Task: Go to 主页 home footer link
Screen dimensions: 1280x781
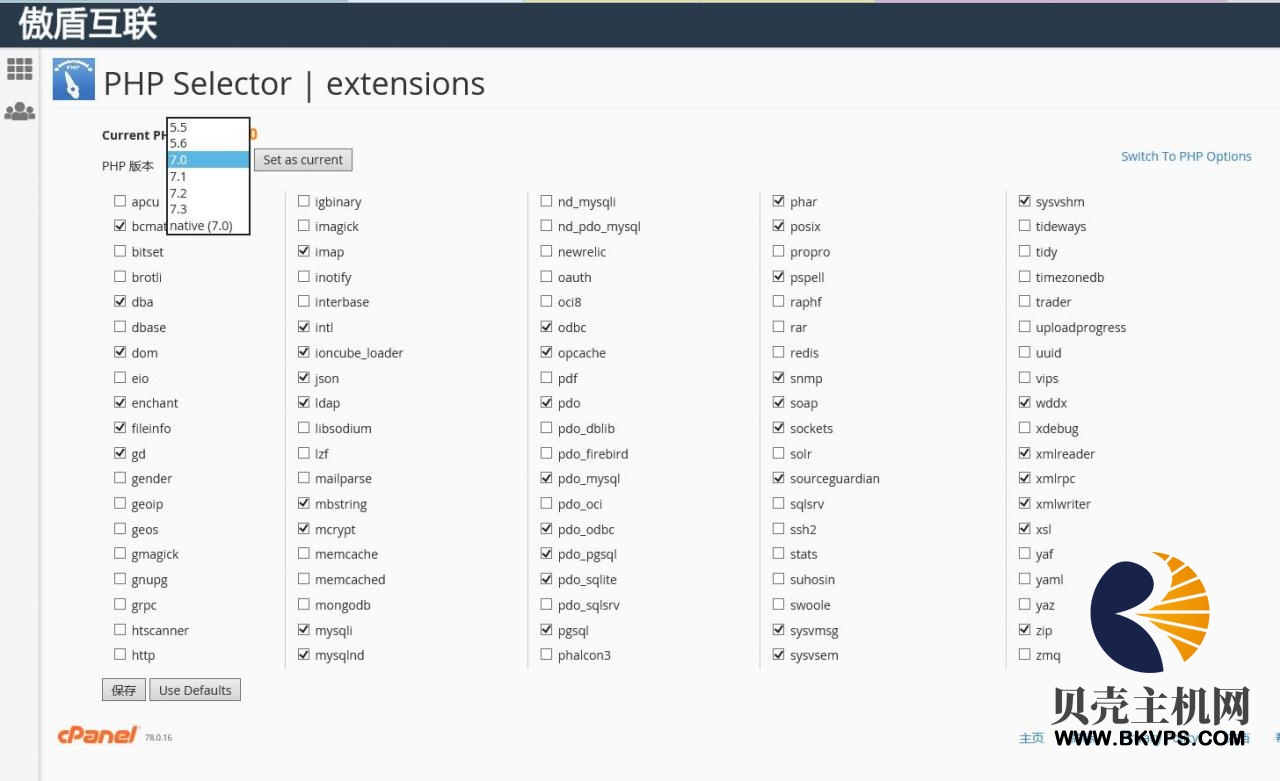Action: point(1031,738)
